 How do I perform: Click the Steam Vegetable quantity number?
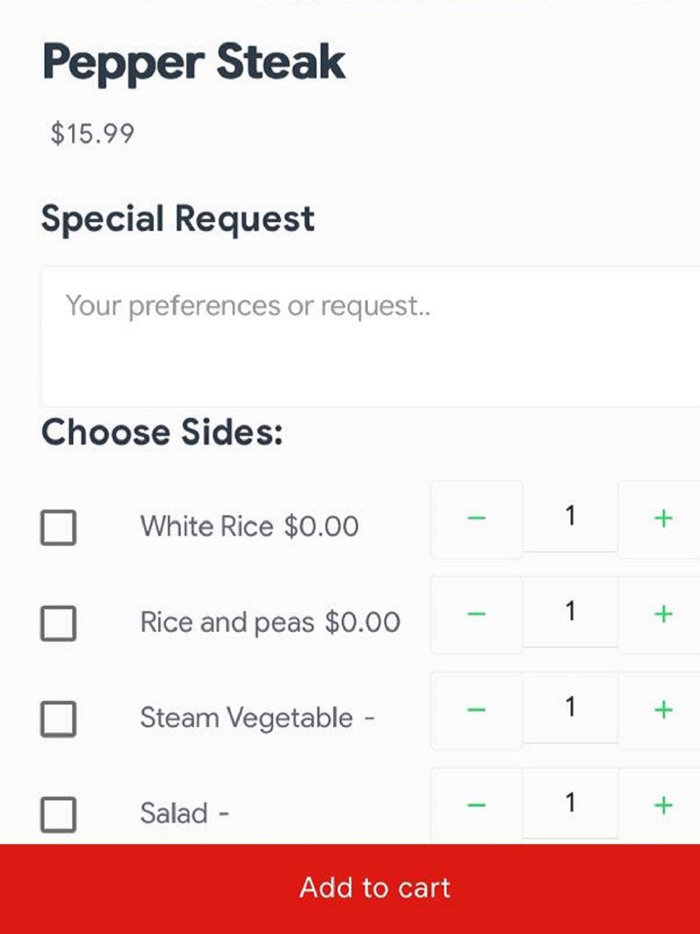tap(570, 708)
